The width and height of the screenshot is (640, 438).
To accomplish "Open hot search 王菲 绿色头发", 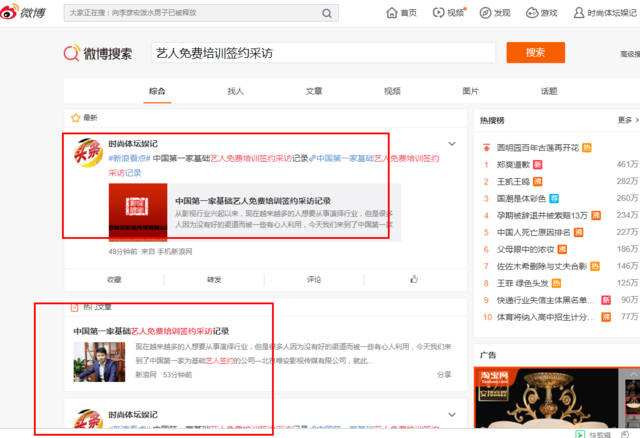I will (522, 283).
